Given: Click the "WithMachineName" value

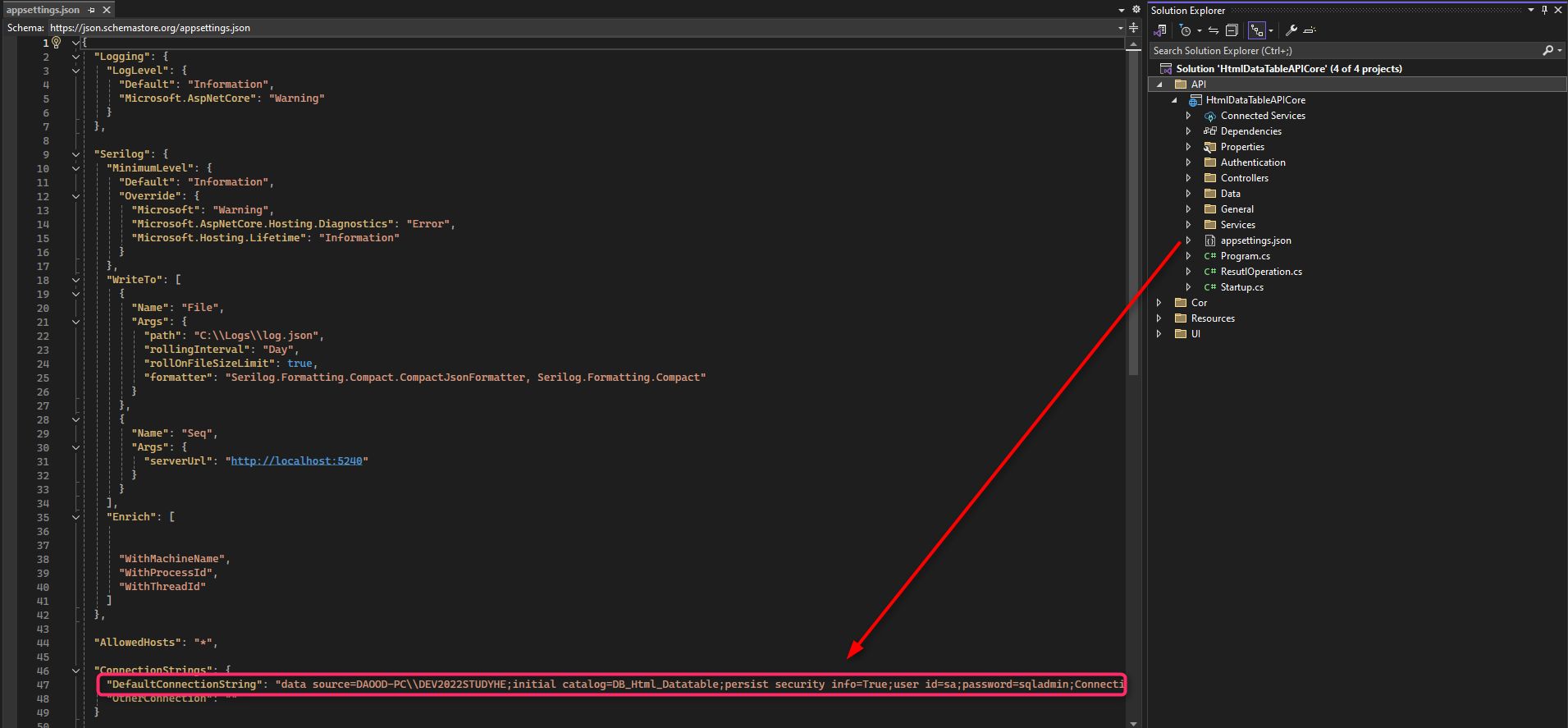Looking at the screenshot, I should point(172,559).
